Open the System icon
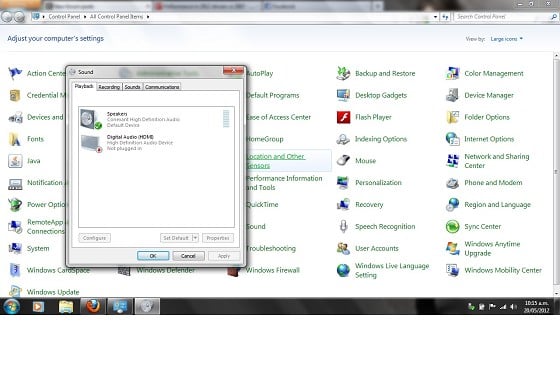The height and width of the screenshot is (378, 560). click(15, 248)
